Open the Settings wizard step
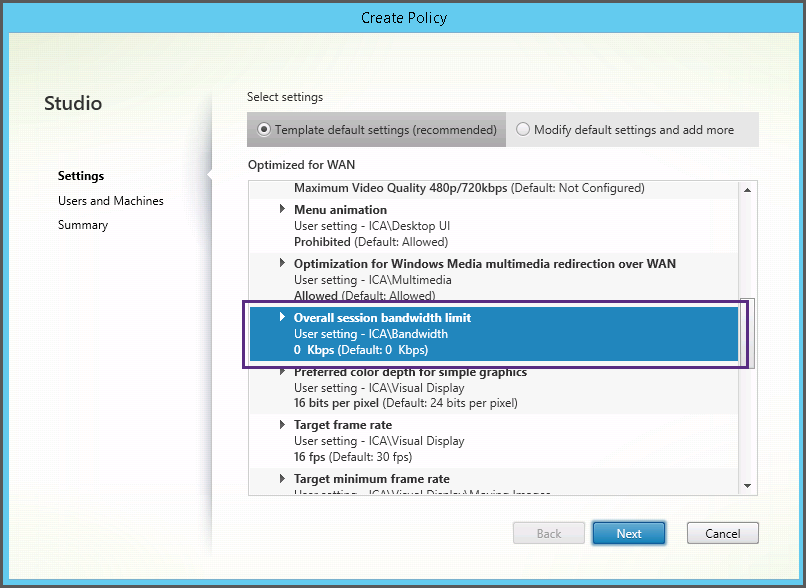This screenshot has width=806, height=588. pos(81,176)
